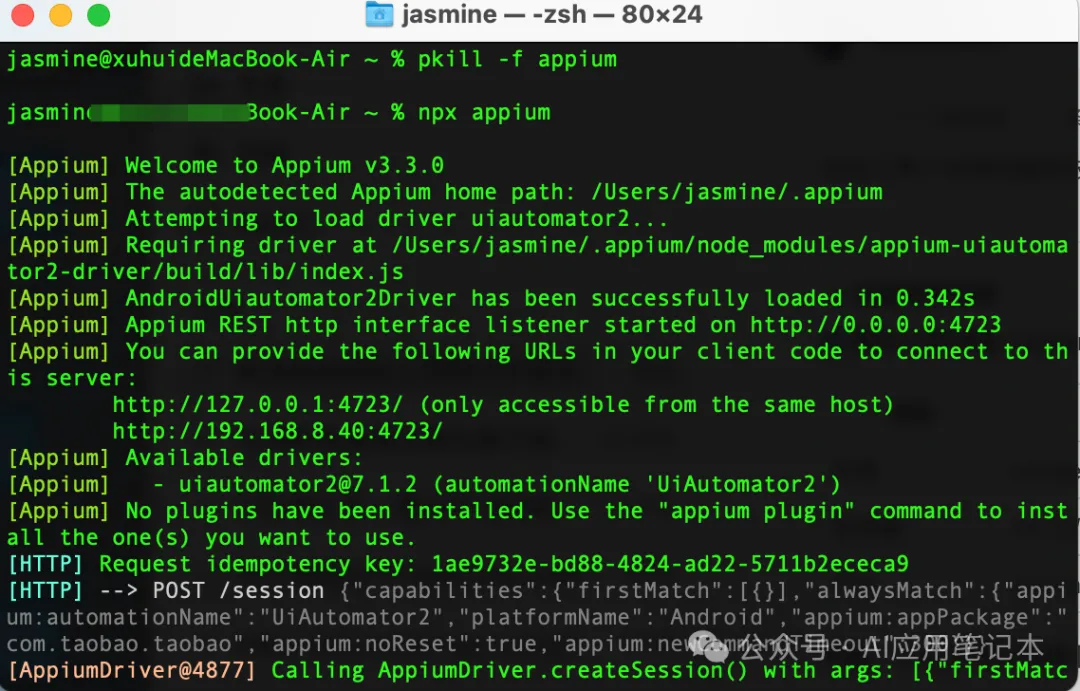Click 'AppiumDriver.createSession()' text
This screenshot has height=691, width=1080.
(x=562, y=670)
